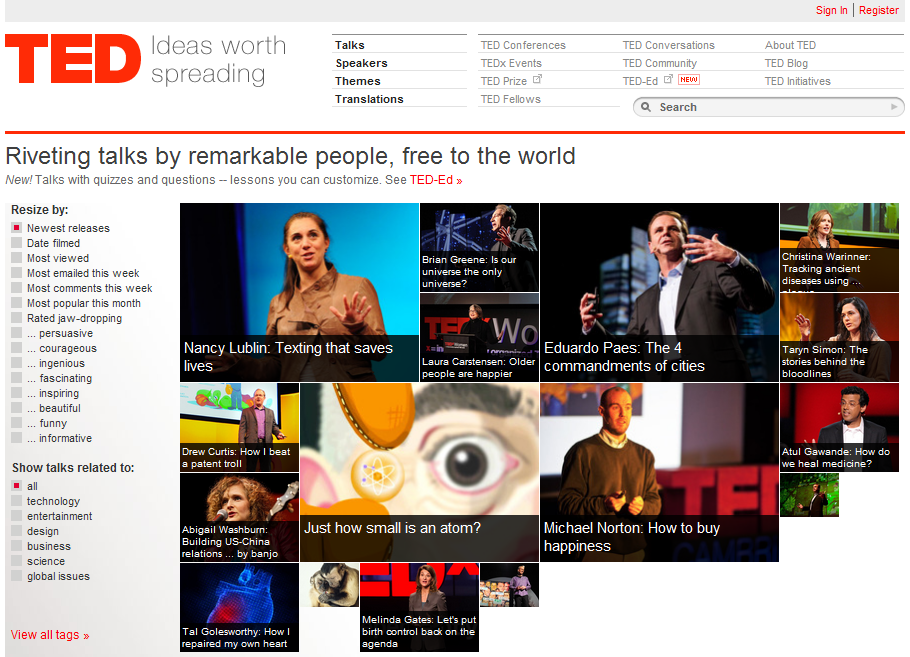Click into the Search field
The height and width of the screenshot is (657, 910).
pyautogui.click(x=769, y=107)
